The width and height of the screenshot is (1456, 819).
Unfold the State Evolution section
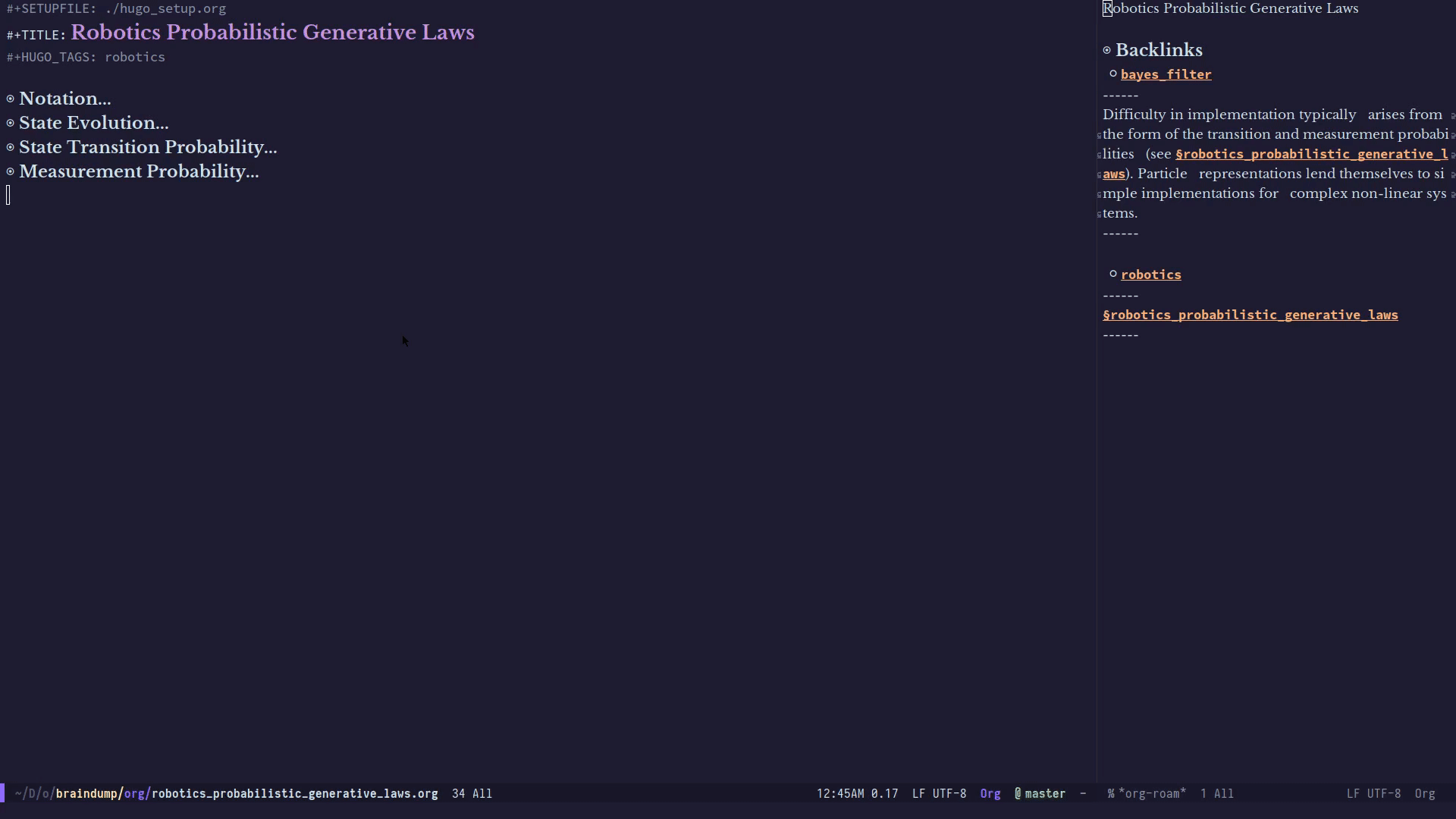coord(94,123)
